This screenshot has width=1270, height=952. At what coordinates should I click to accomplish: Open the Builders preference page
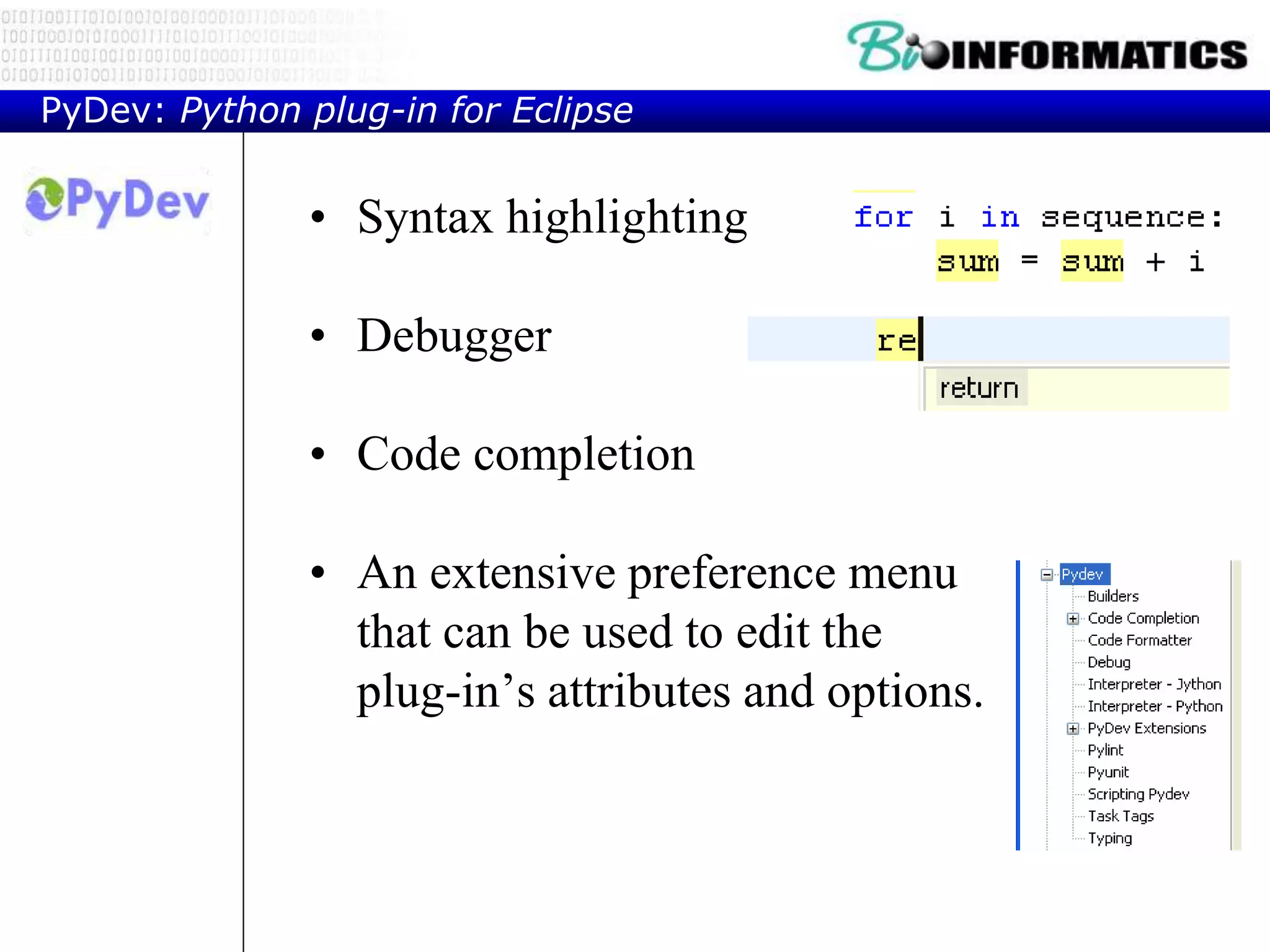click(x=1113, y=596)
